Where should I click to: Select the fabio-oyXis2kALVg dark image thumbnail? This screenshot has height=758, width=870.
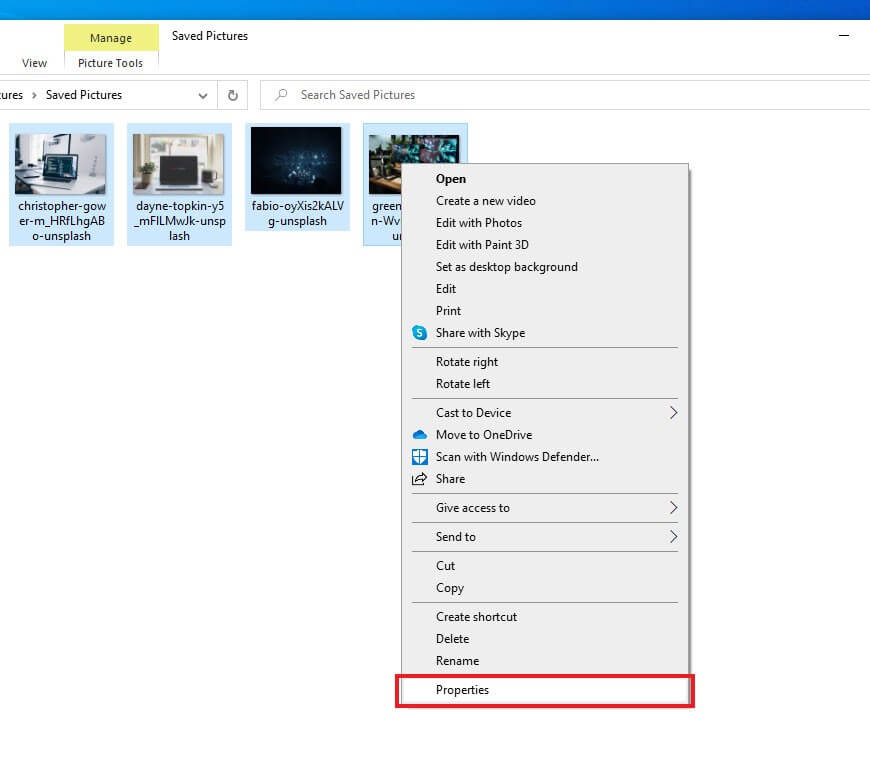[x=296, y=161]
